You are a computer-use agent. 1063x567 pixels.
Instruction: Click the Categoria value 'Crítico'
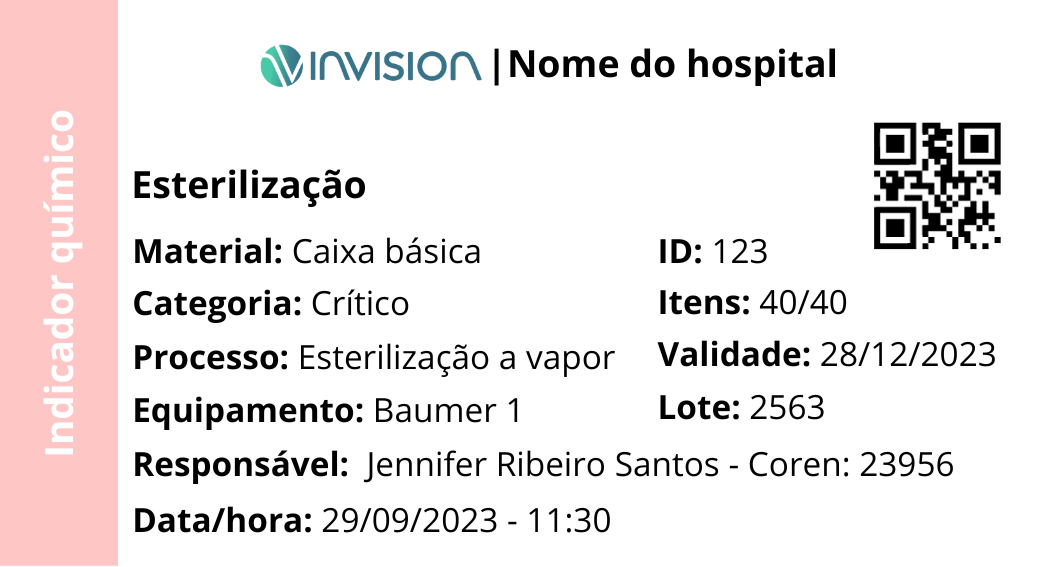click(360, 303)
